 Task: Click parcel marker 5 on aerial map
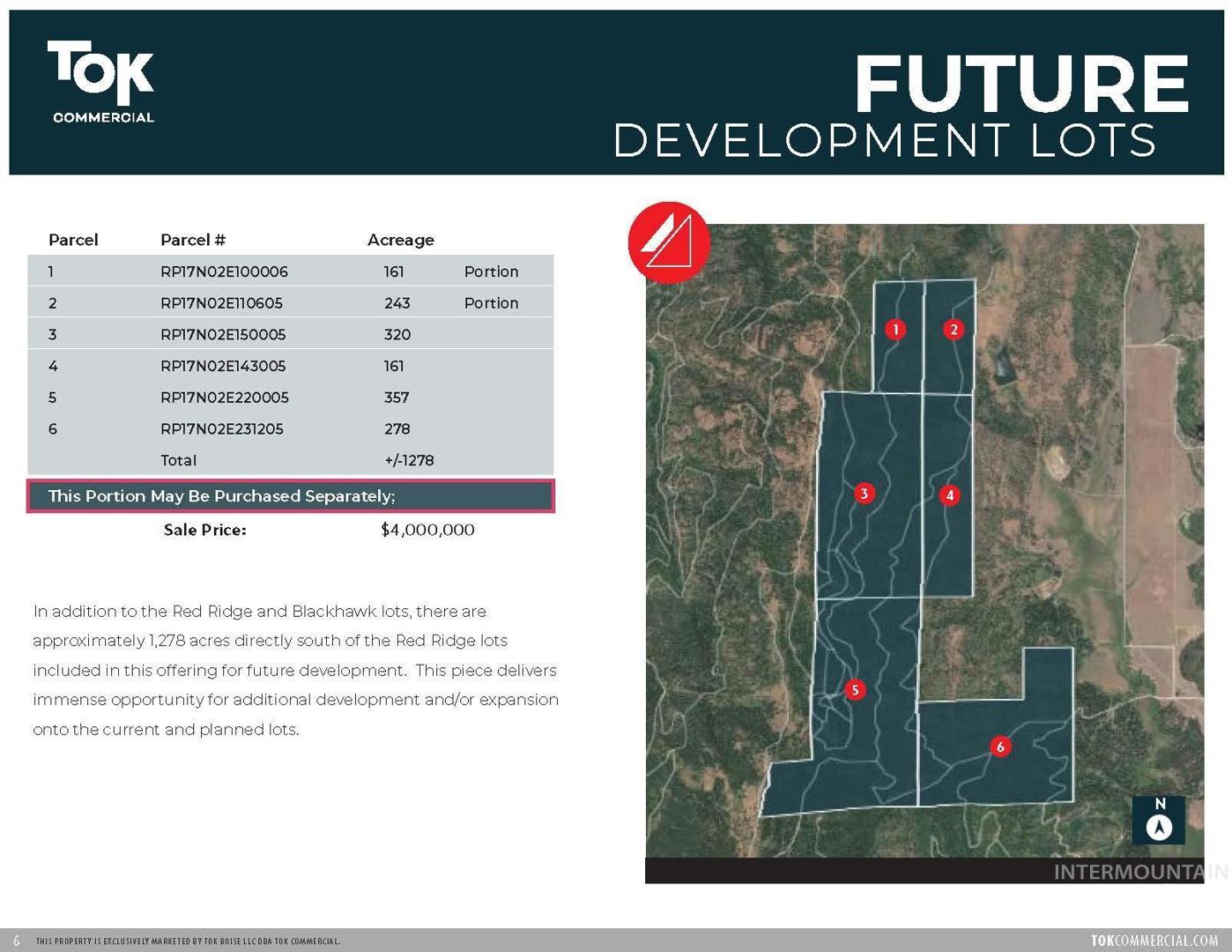pos(854,689)
